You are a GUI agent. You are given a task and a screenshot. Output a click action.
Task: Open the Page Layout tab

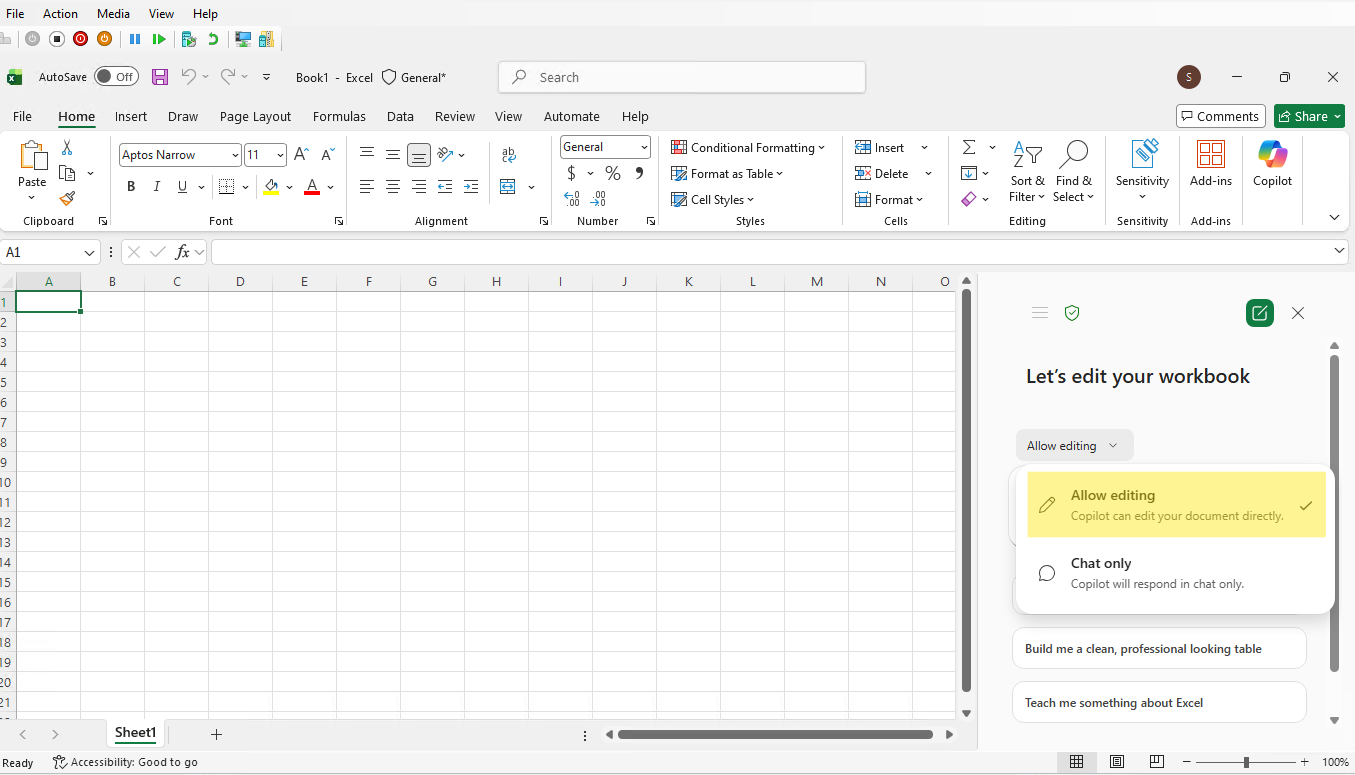(x=255, y=116)
